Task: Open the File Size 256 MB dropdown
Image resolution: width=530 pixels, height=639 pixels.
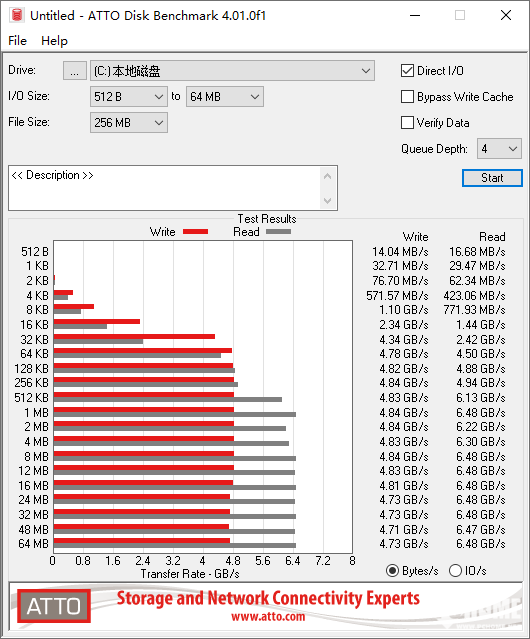Action: pyautogui.click(x=129, y=123)
